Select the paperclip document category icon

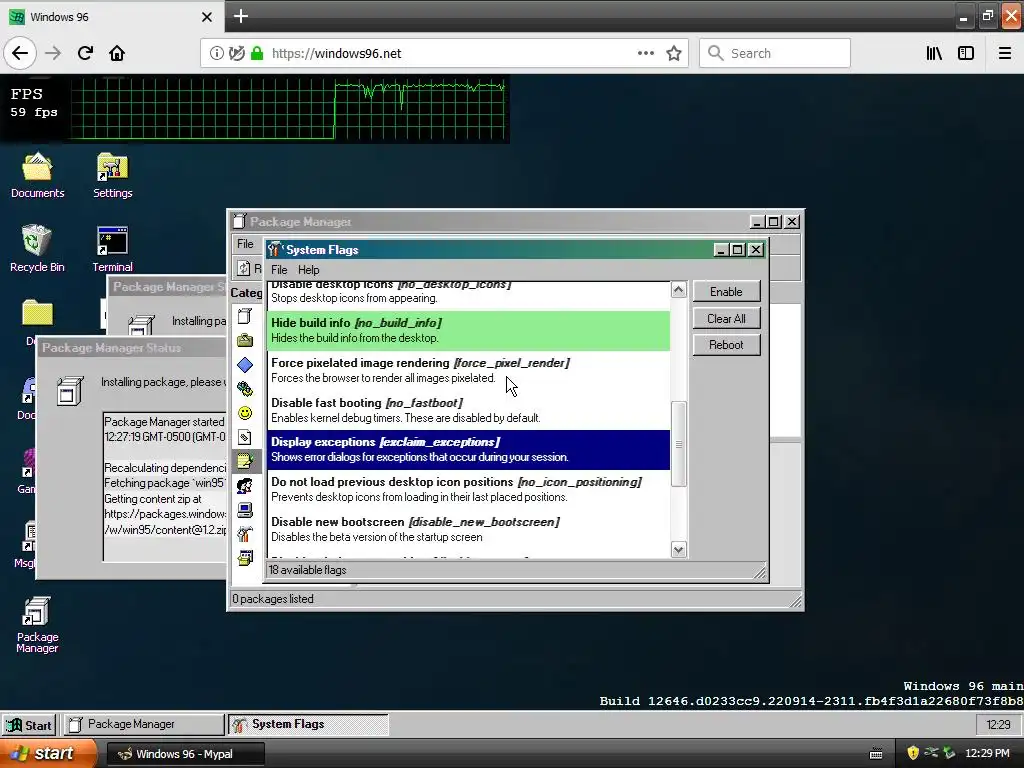pos(245,438)
